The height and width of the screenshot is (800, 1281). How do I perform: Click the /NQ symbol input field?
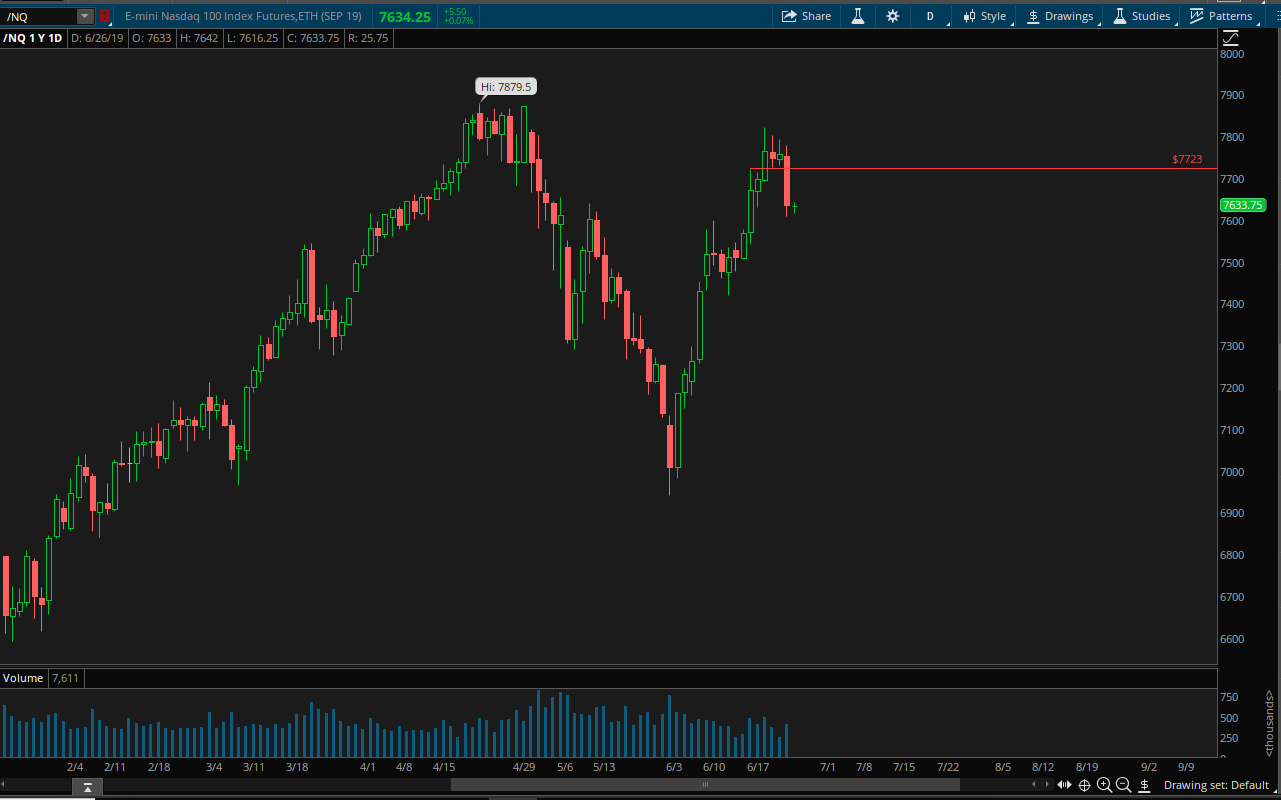[40, 16]
